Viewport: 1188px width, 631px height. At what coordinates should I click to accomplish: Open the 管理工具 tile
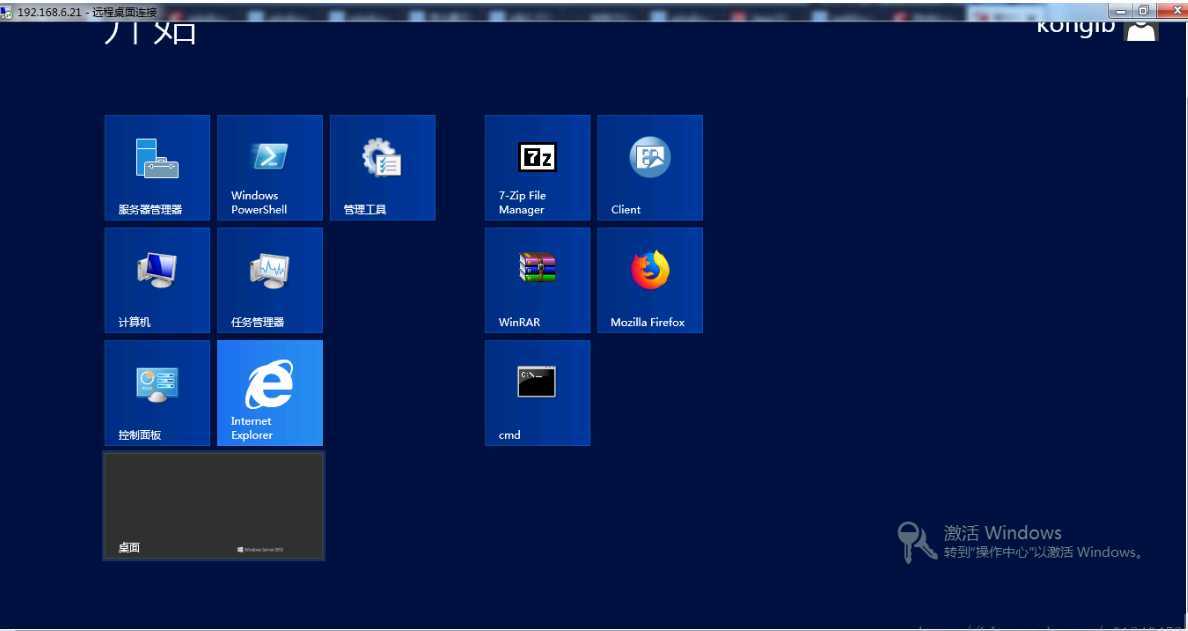[383, 167]
